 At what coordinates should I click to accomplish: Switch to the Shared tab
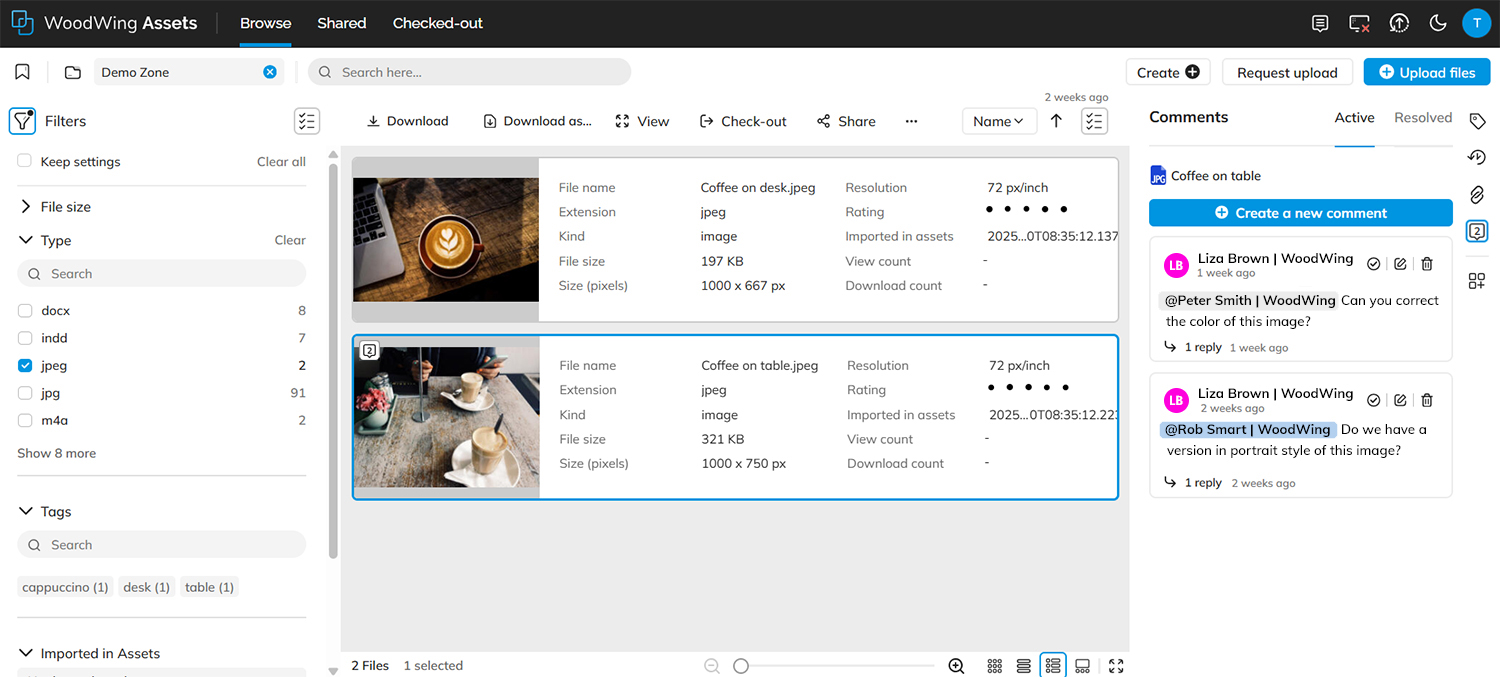(341, 22)
